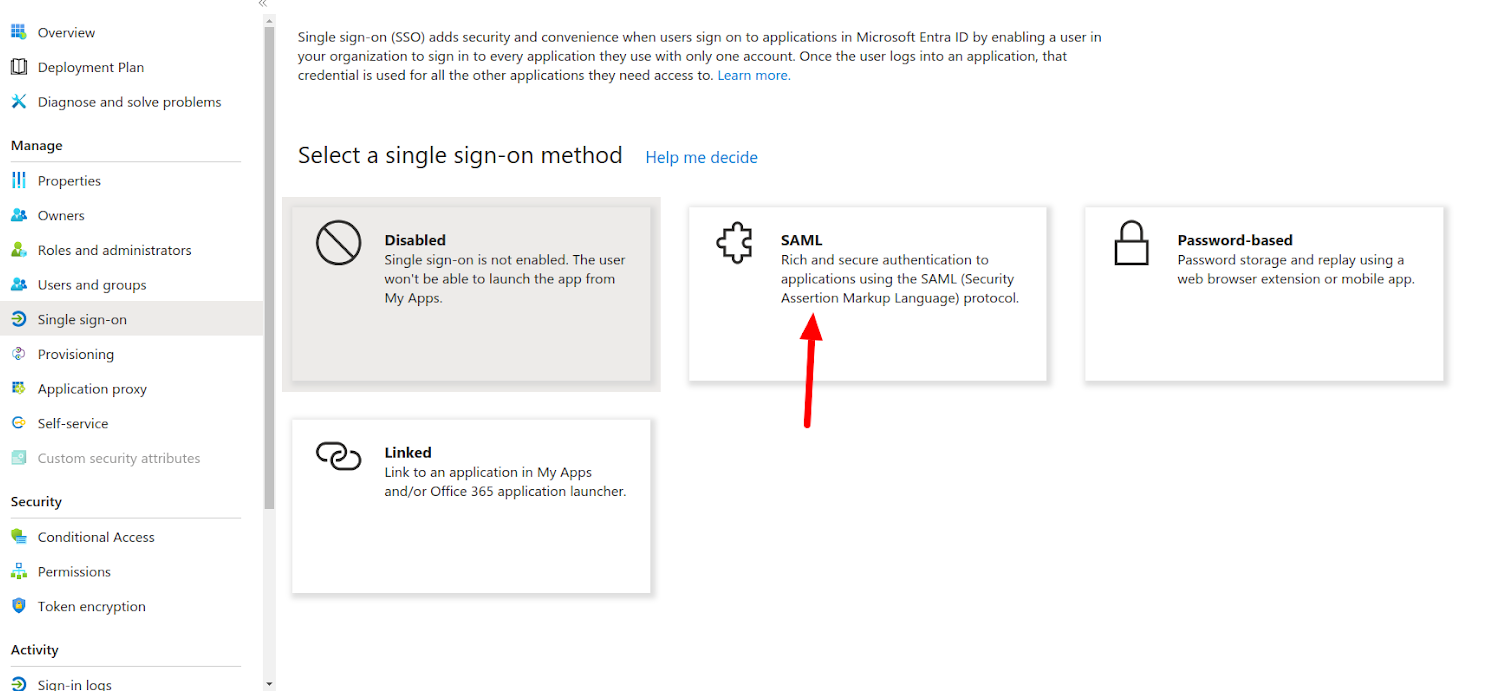This screenshot has height=691, width=1497.
Task: Open the Learn more link
Action: [x=753, y=76]
